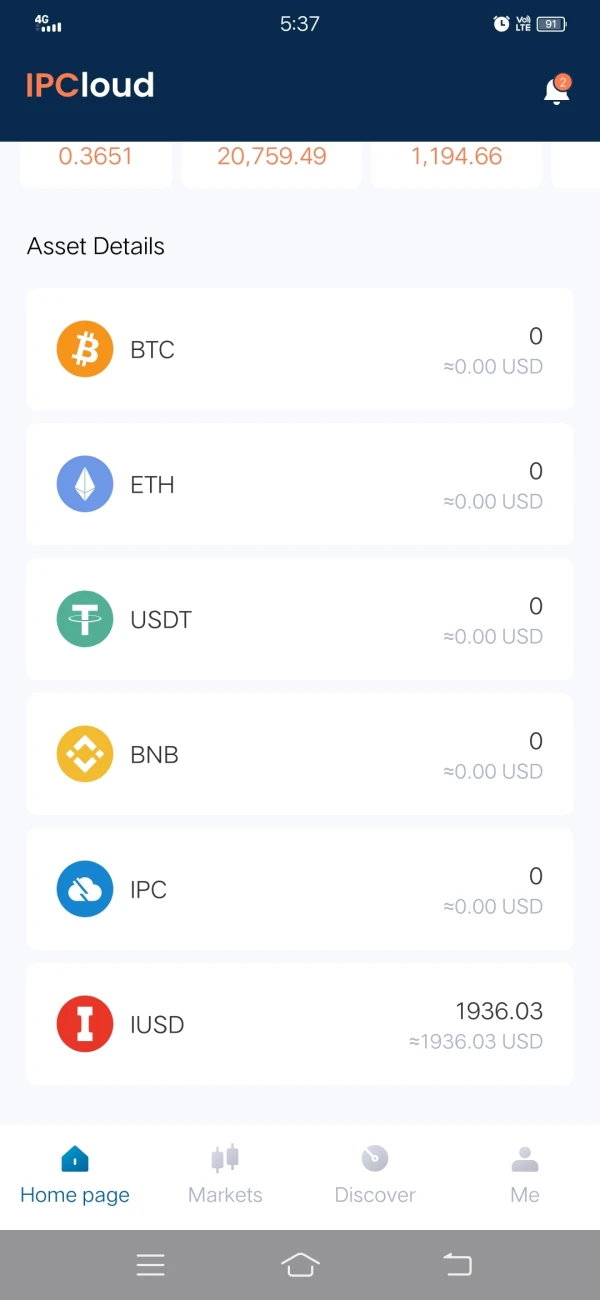Tap the 20,759.49 price card

point(271,158)
